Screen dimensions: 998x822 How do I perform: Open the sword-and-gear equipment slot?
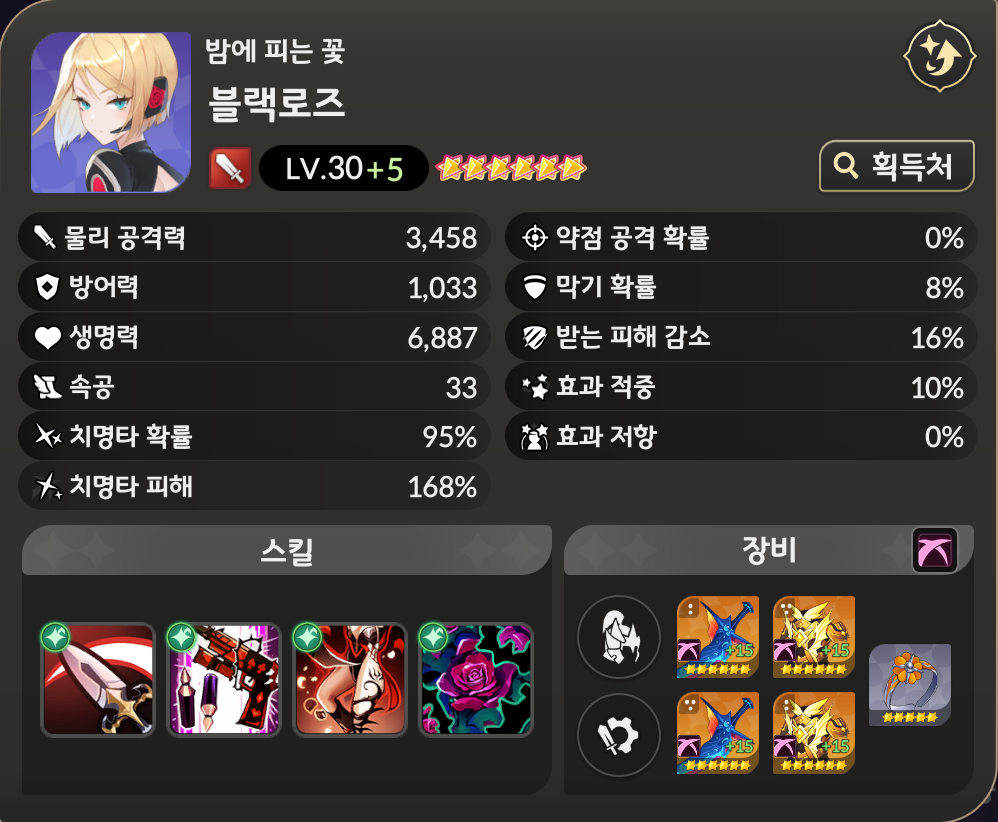pyautogui.click(x=618, y=734)
